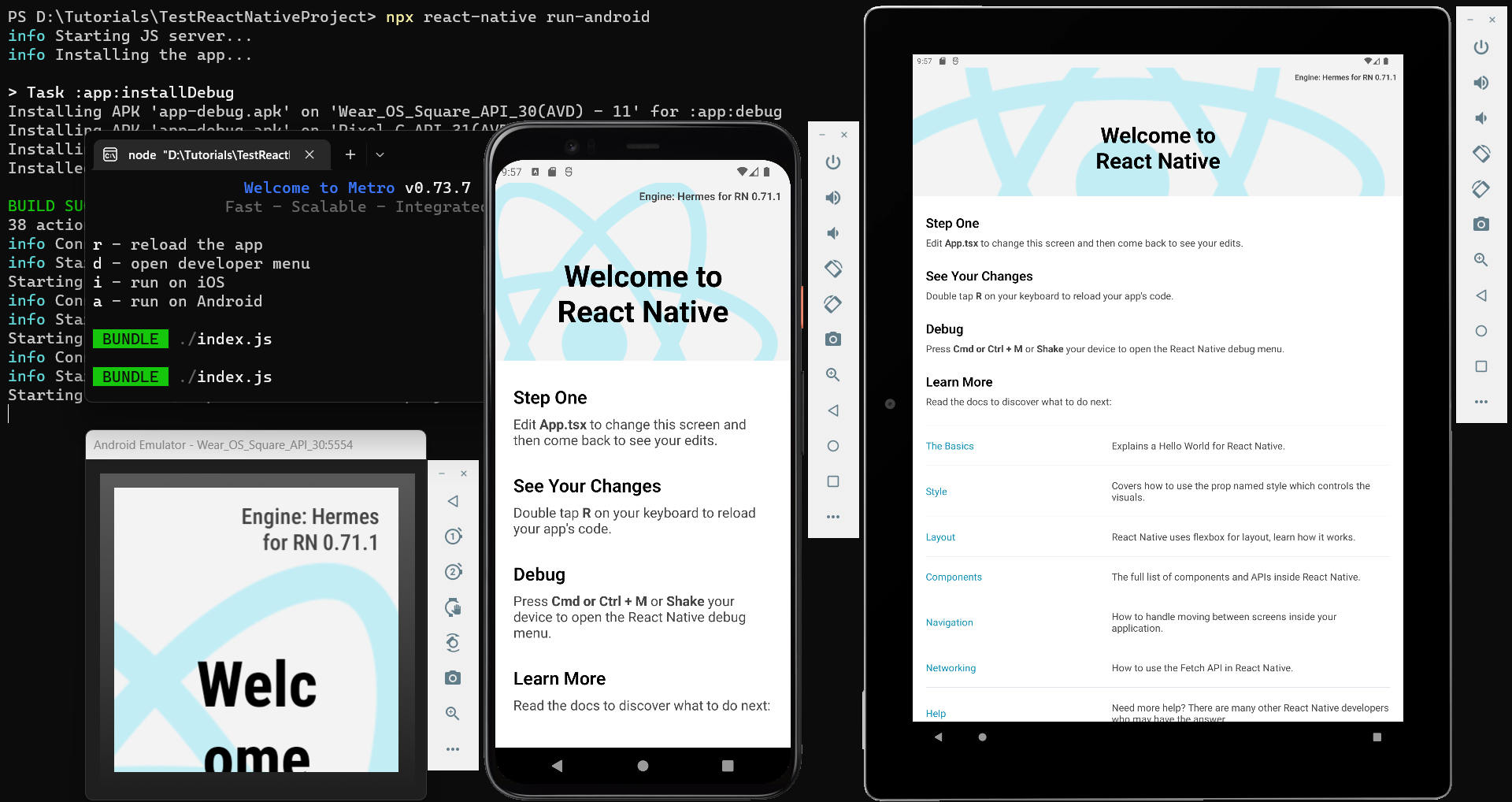This screenshot has height=802, width=1512.
Task: Open Navigation link on tablet
Action: (x=949, y=622)
